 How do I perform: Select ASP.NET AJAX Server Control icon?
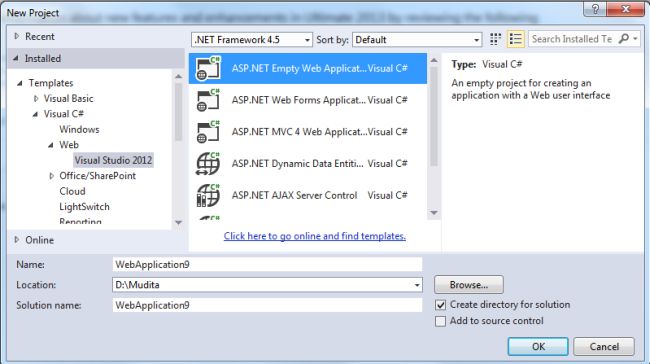click(x=208, y=195)
